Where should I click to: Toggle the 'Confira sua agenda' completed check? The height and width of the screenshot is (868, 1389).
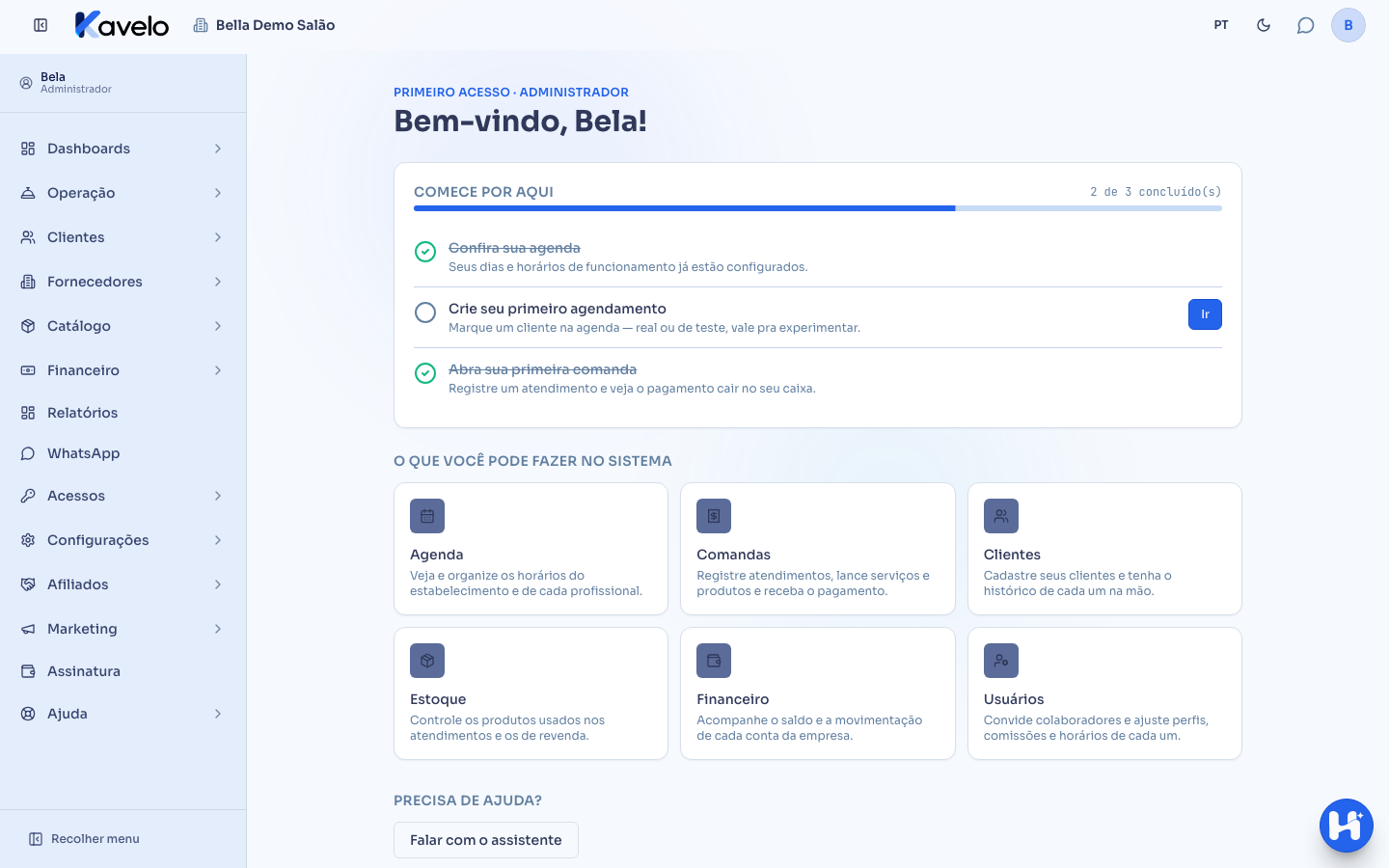point(425,252)
